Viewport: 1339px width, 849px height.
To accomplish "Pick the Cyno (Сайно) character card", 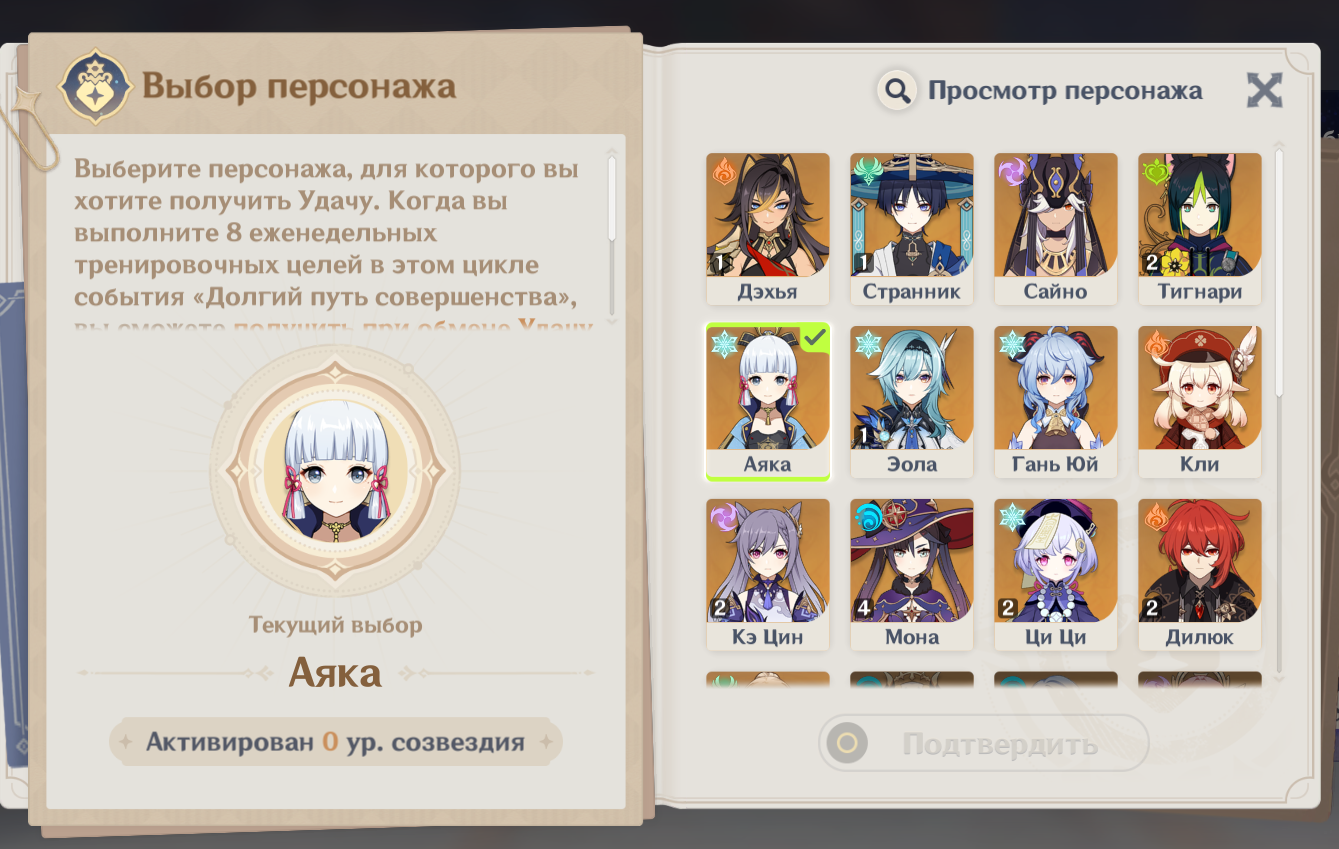I will [1055, 229].
